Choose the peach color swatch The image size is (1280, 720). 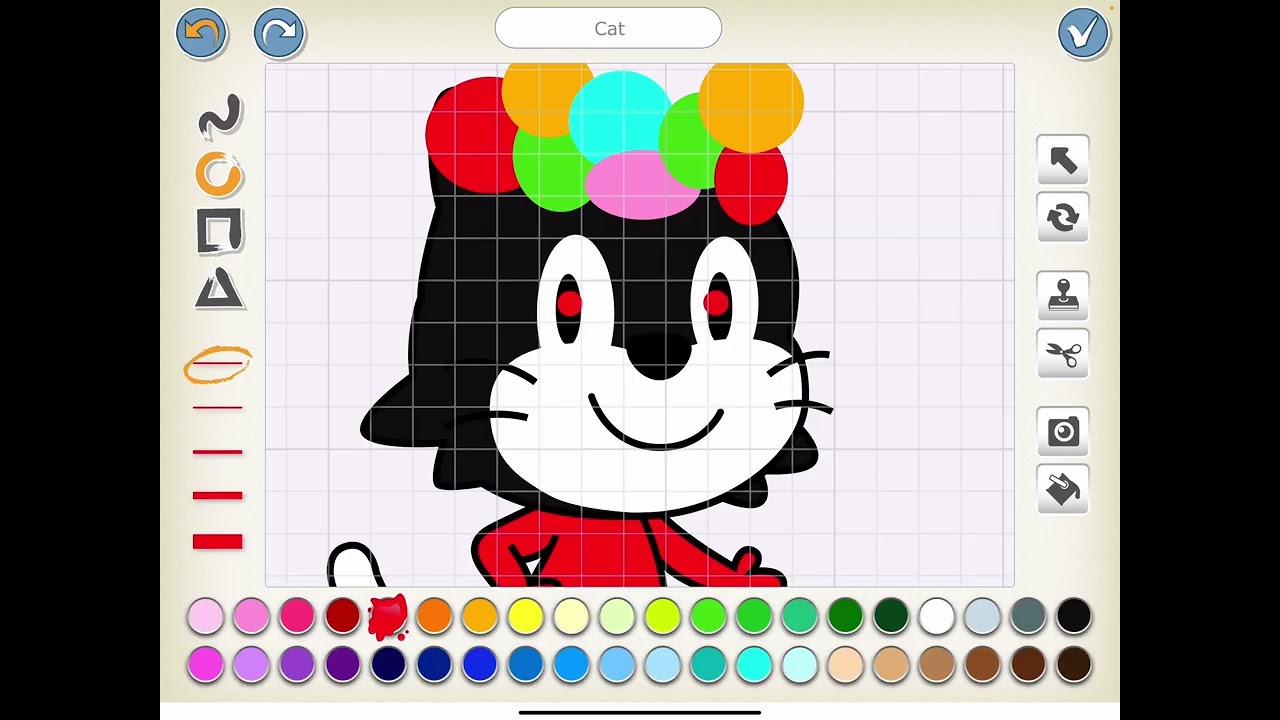tap(845, 664)
